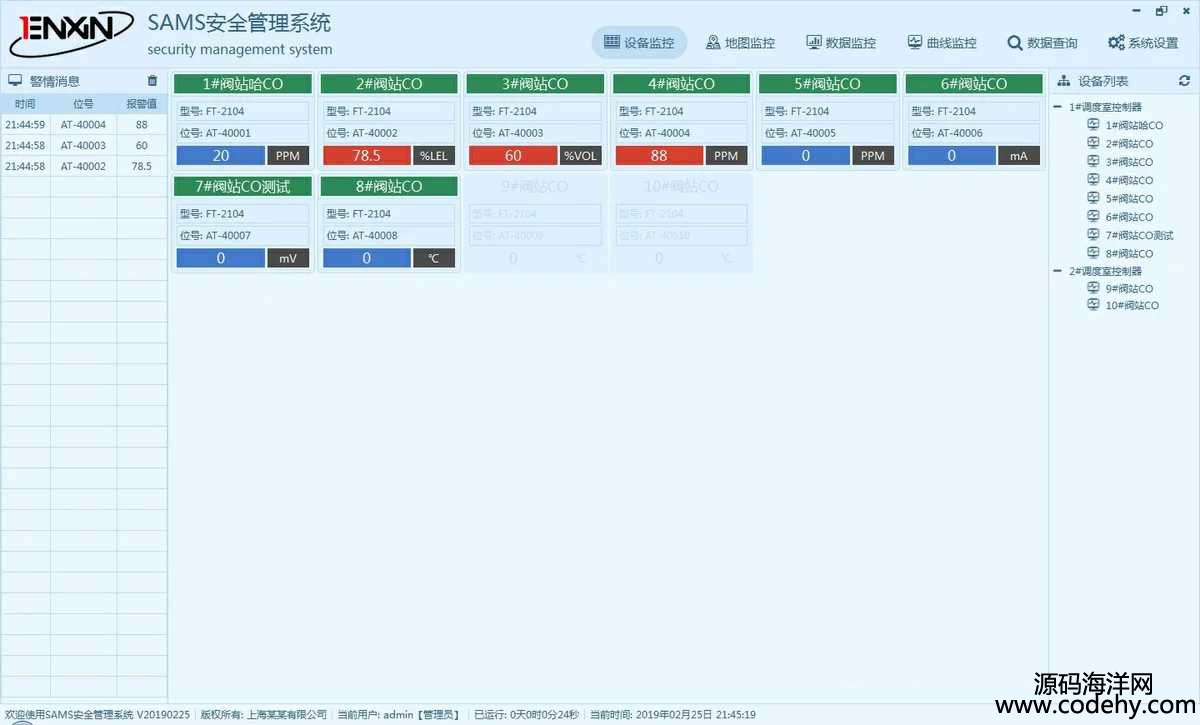Select alarm row AT-40003
The width and height of the screenshot is (1200, 725).
coord(83,145)
